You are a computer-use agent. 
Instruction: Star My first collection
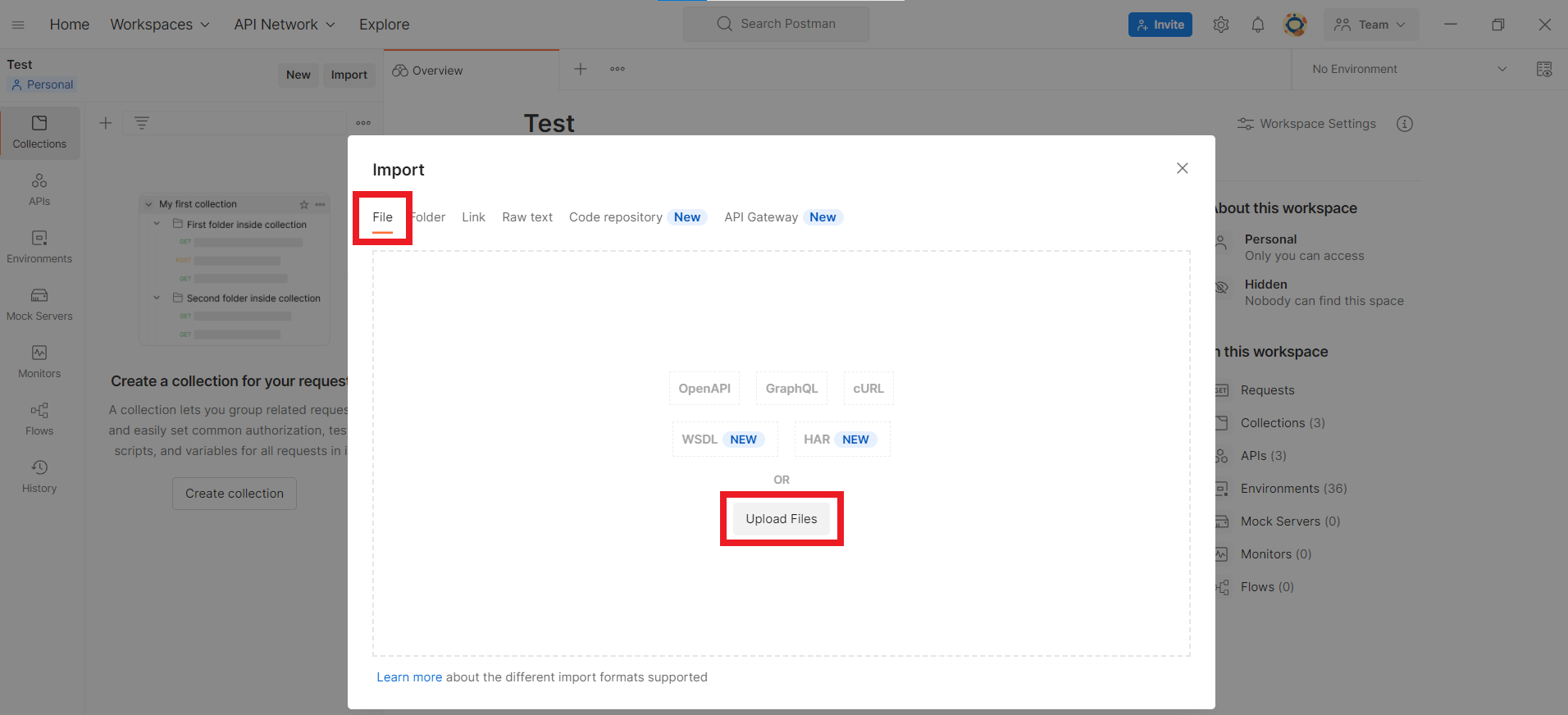point(304,204)
